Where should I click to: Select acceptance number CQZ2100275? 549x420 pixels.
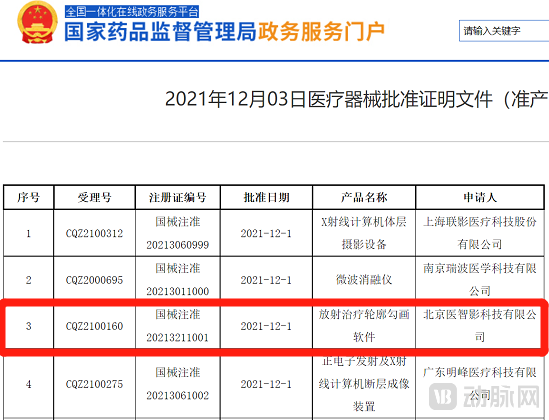pyautogui.click(x=95, y=384)
